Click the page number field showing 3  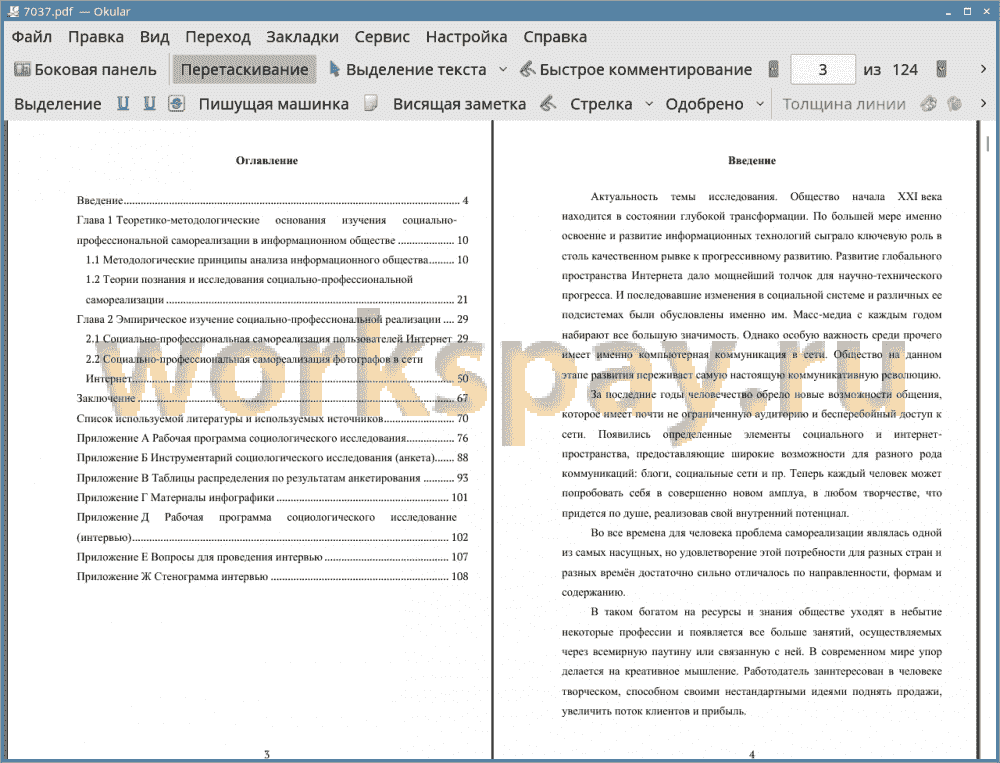[x=823, y=69]
